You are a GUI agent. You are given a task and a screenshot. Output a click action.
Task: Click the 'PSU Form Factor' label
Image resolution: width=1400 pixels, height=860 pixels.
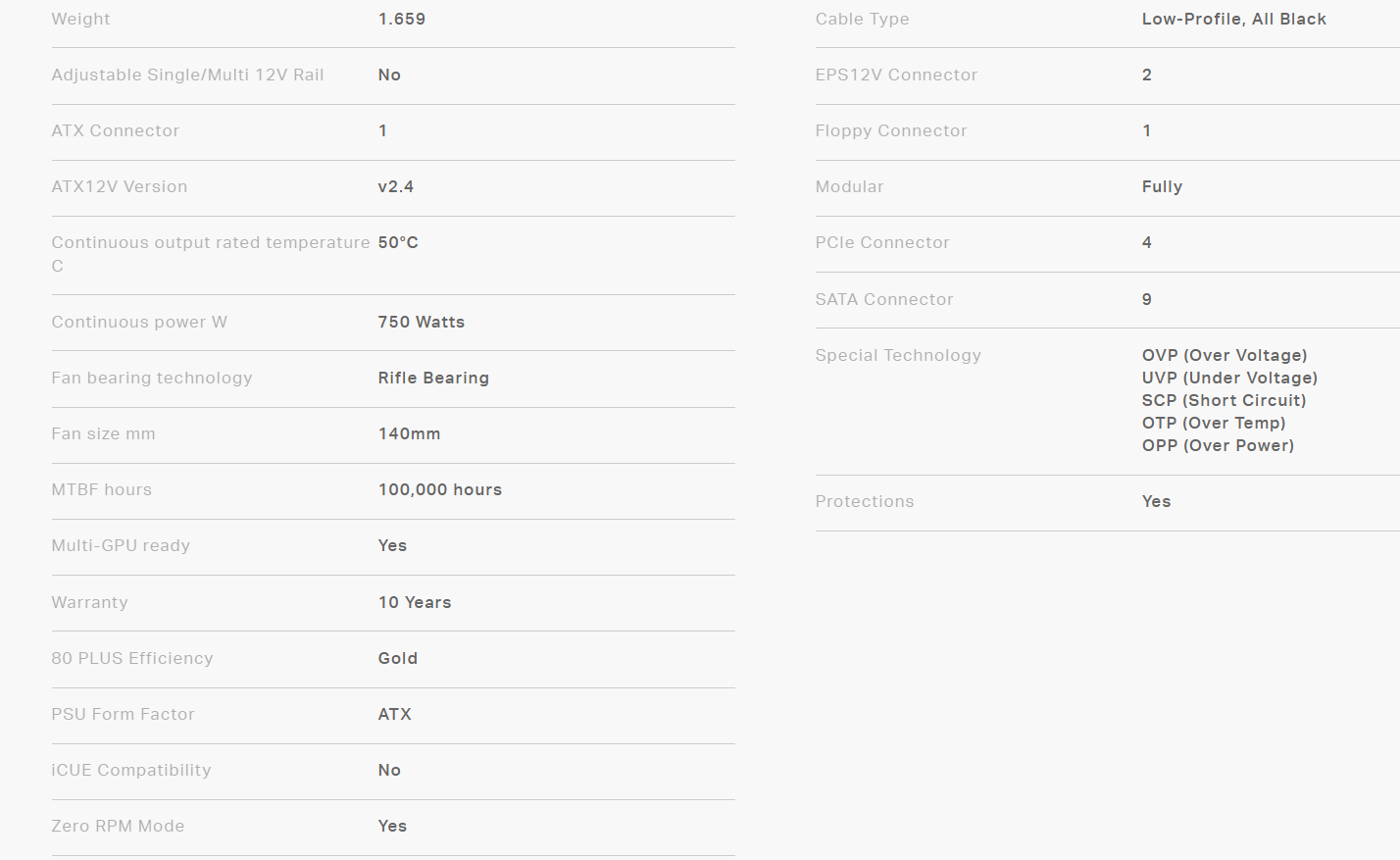tap(123, 714)
